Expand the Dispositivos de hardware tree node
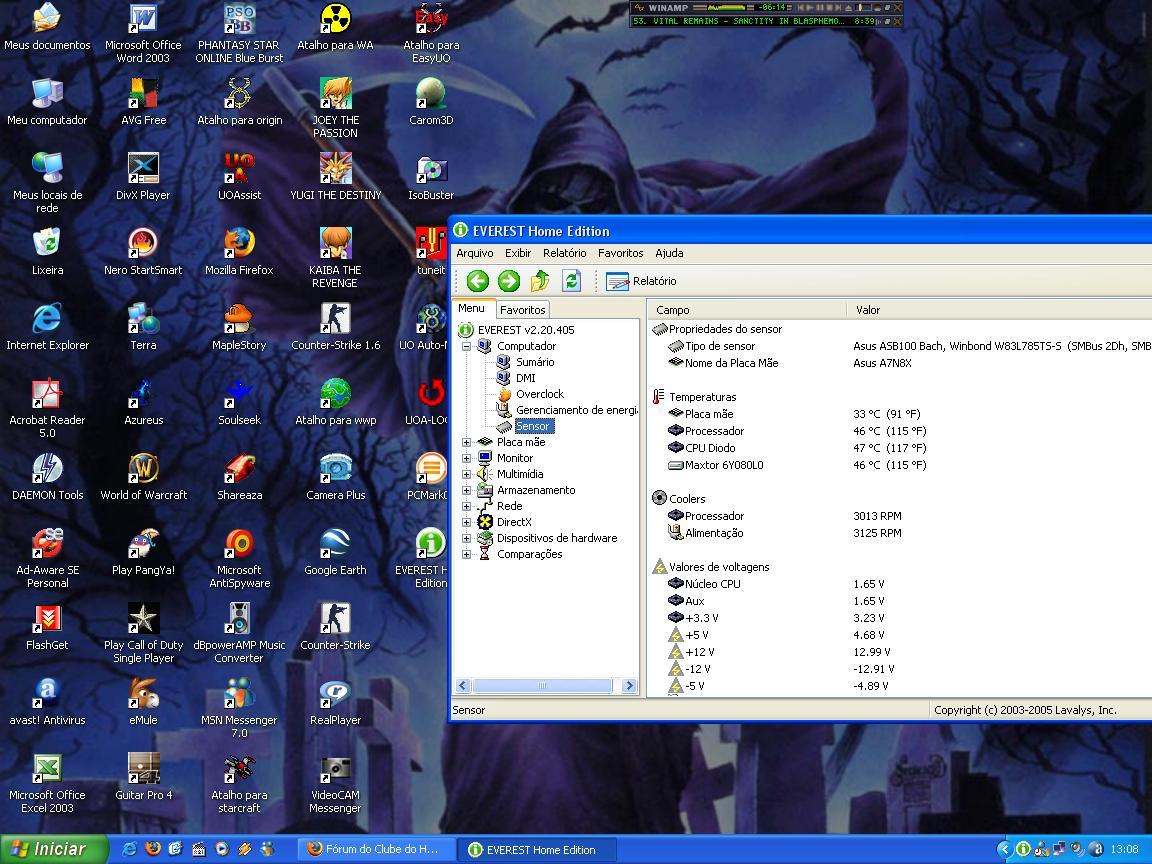1152x864 pixels. click(x=467, y=539)
